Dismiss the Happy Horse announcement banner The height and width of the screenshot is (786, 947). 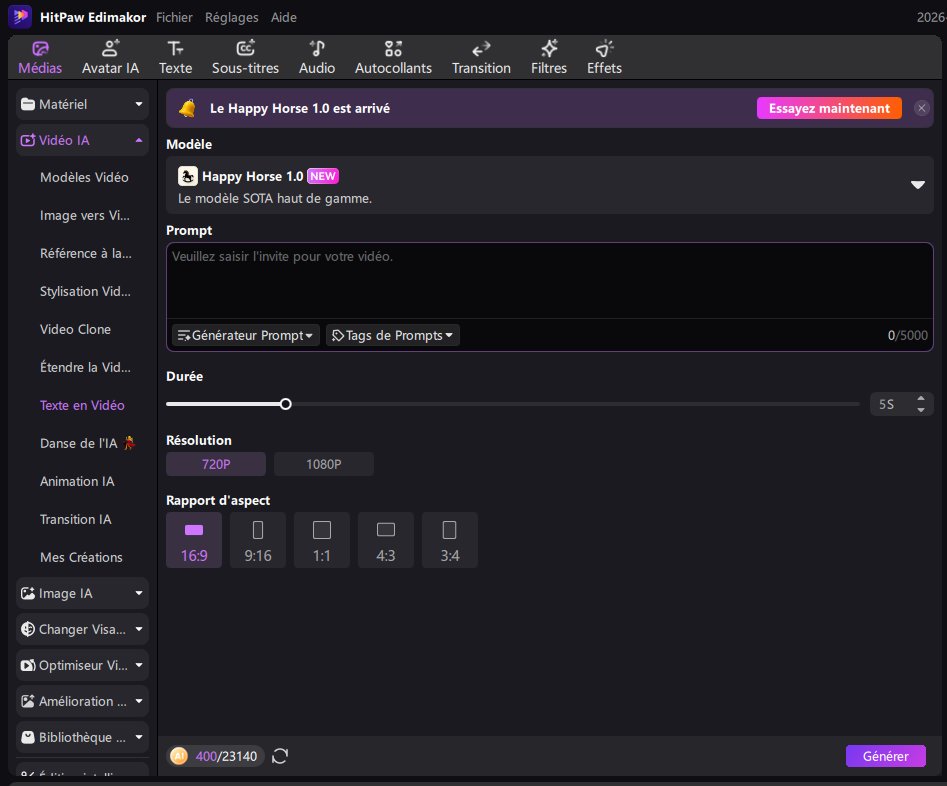click(921, 108)
